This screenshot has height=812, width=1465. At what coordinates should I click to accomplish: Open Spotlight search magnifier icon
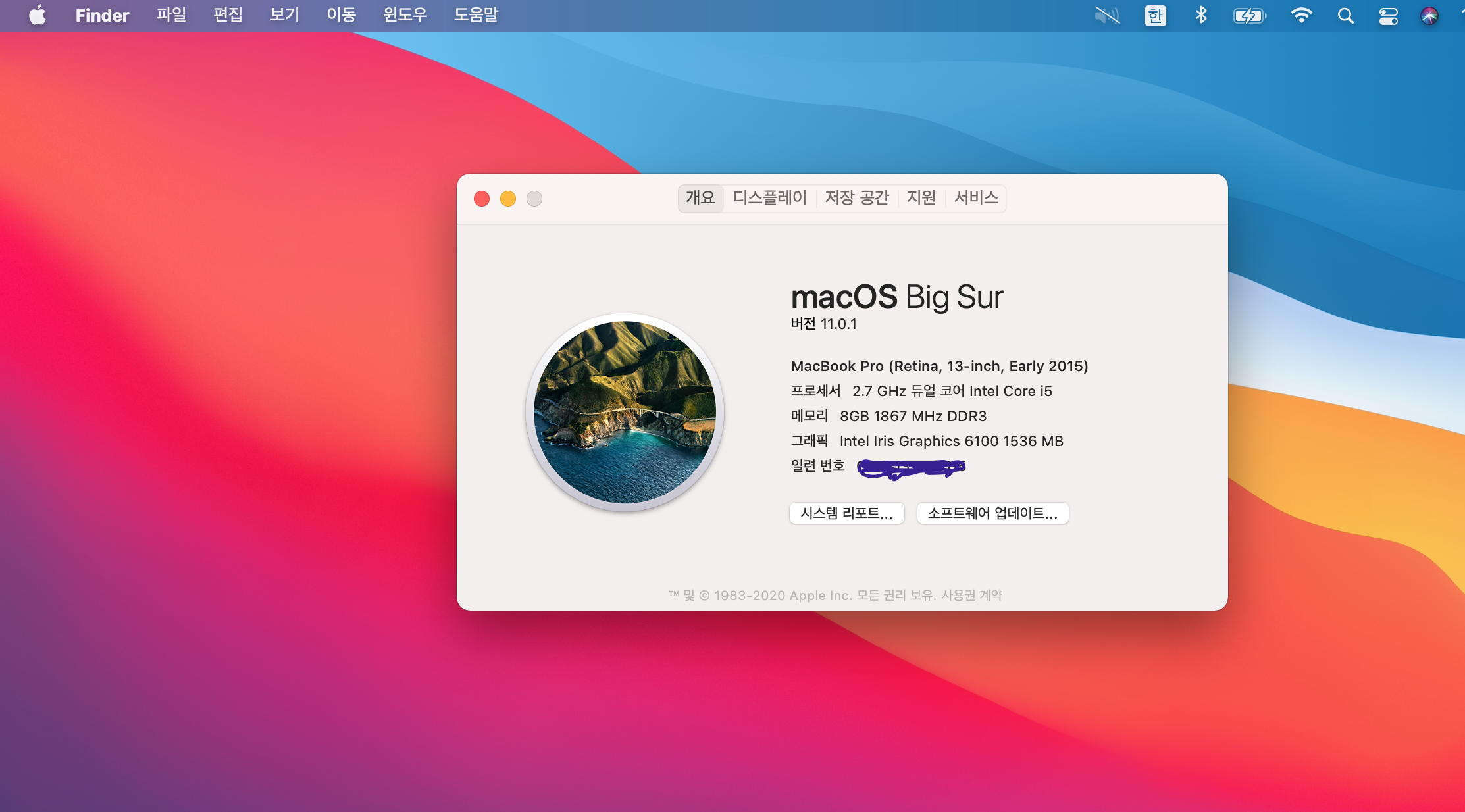[x=1345, y=15]
